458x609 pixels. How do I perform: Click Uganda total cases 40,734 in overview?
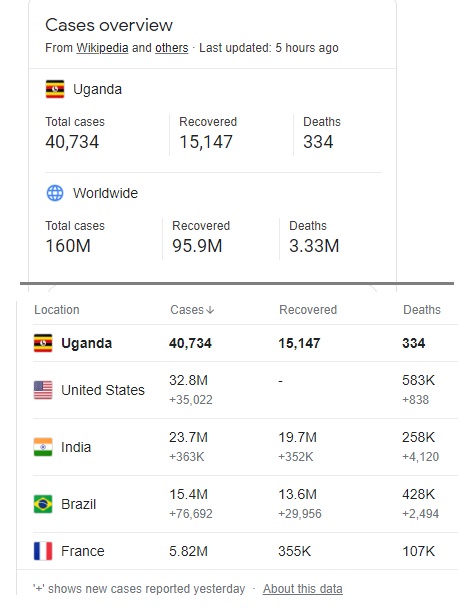point(72,142)
